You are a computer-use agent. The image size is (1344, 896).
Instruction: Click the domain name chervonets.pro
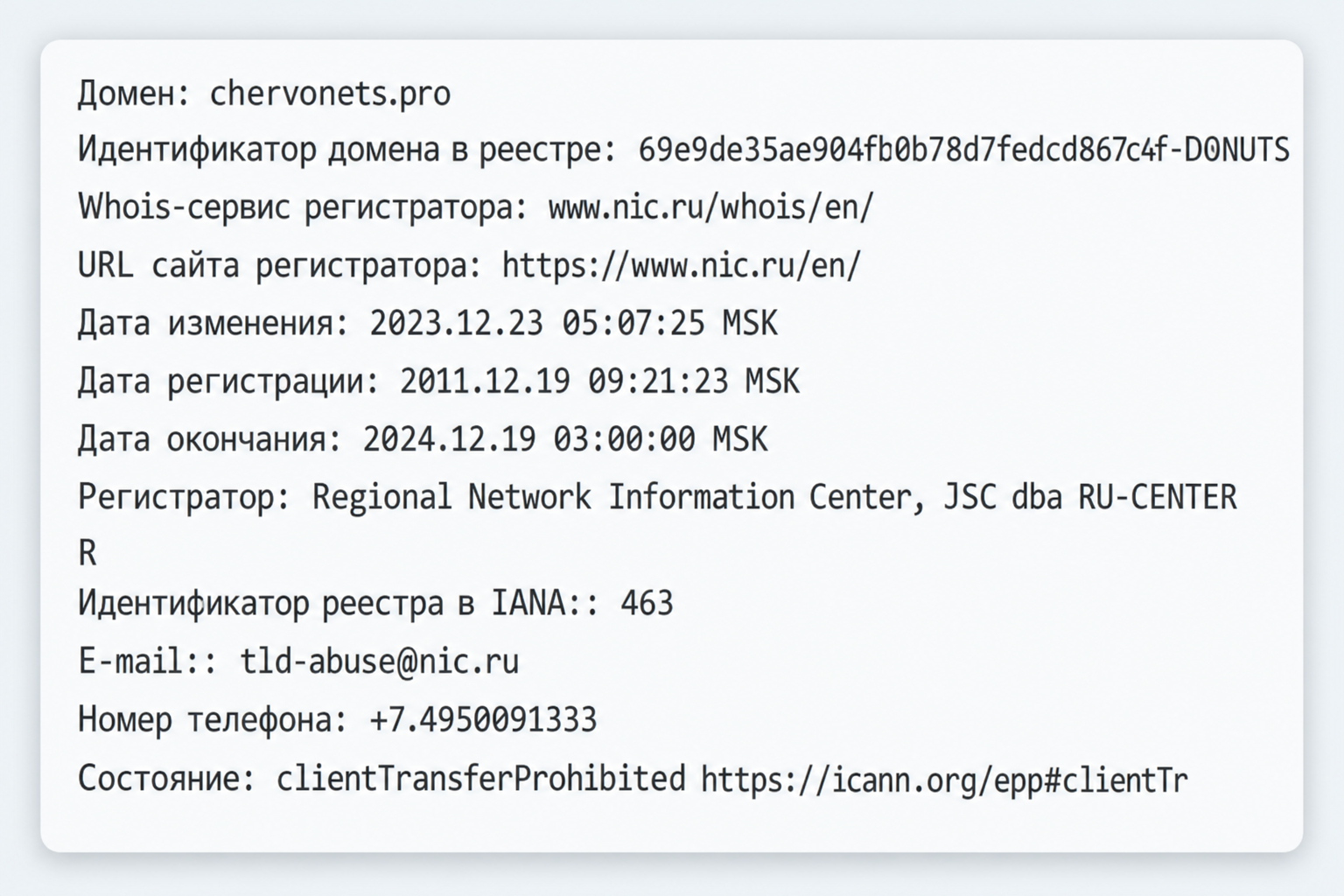click(330, 94)
